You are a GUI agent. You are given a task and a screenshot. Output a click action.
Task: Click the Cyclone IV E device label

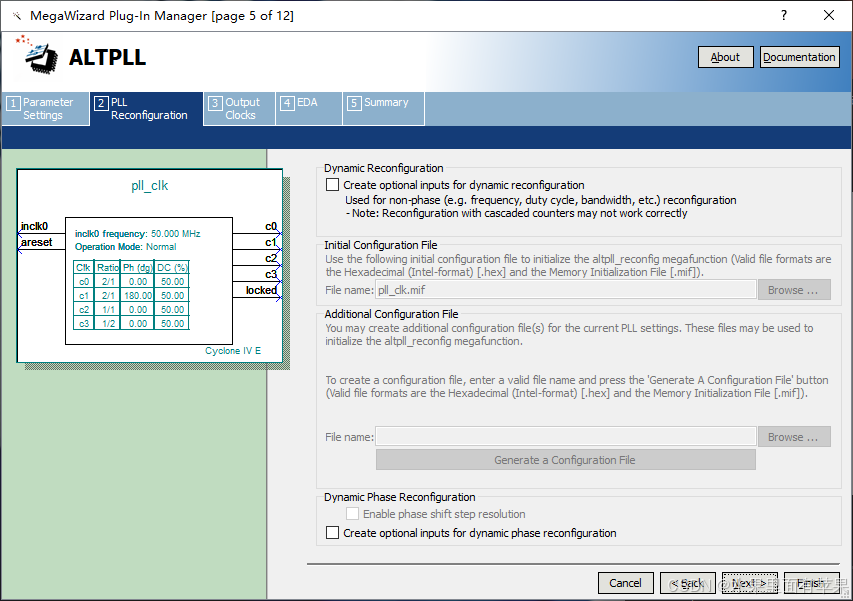click(233, 351)
